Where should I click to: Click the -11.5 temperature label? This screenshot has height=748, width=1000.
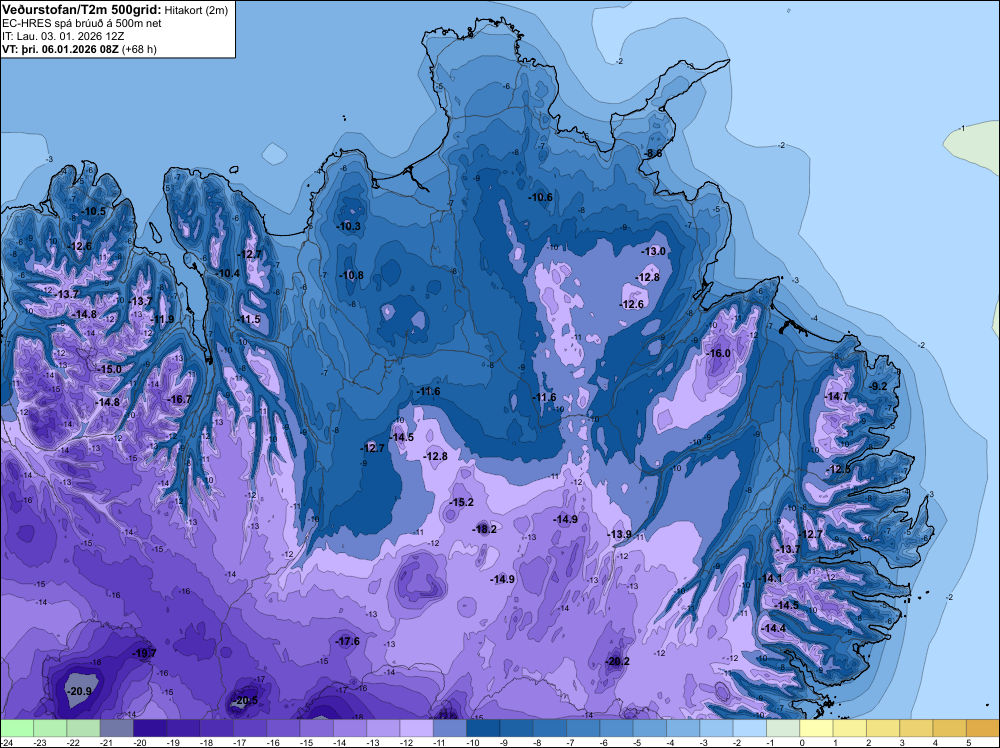point(248,319)
